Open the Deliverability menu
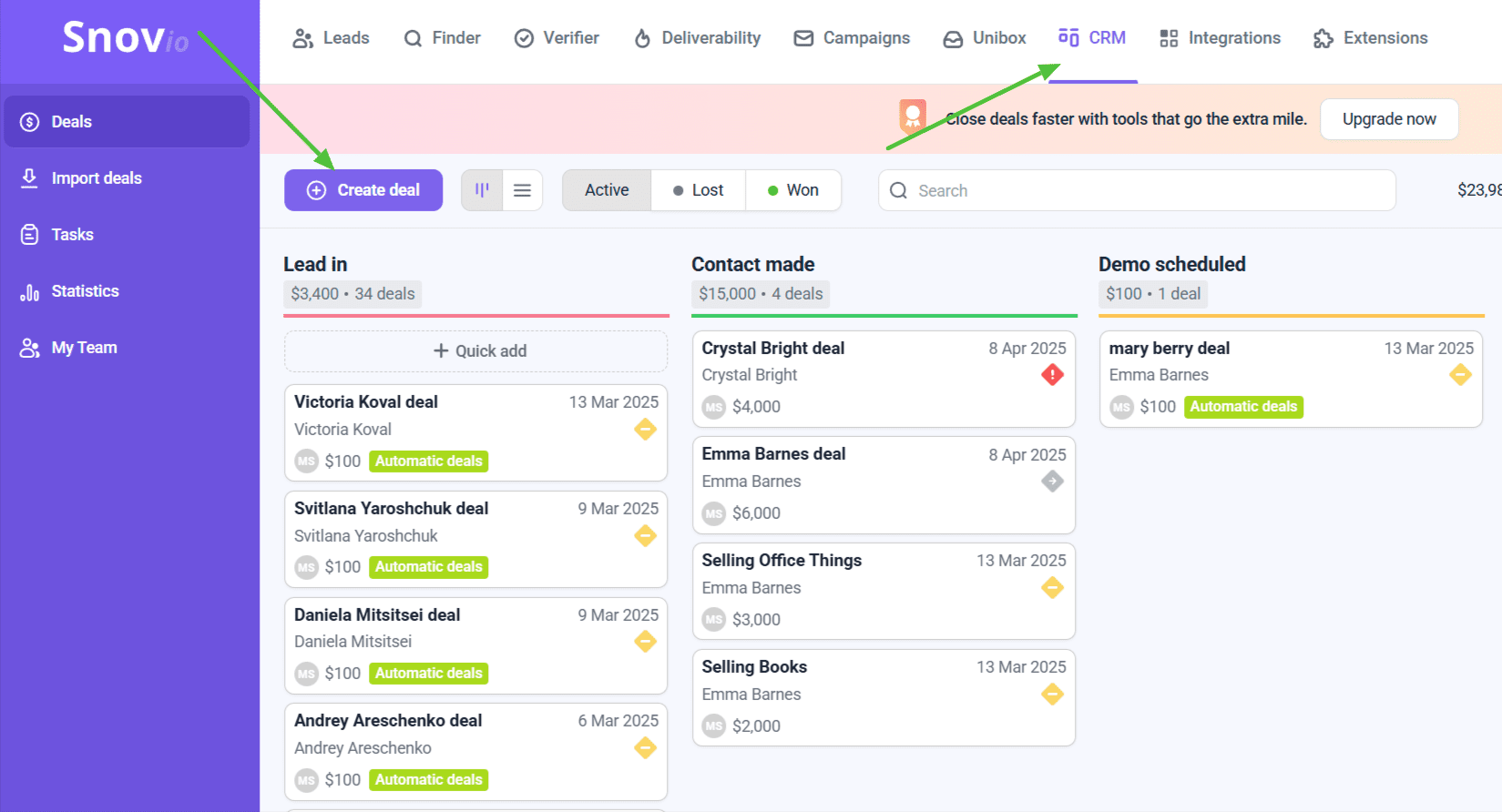Viewport: 1502px width, 812px height. point(698,38)
